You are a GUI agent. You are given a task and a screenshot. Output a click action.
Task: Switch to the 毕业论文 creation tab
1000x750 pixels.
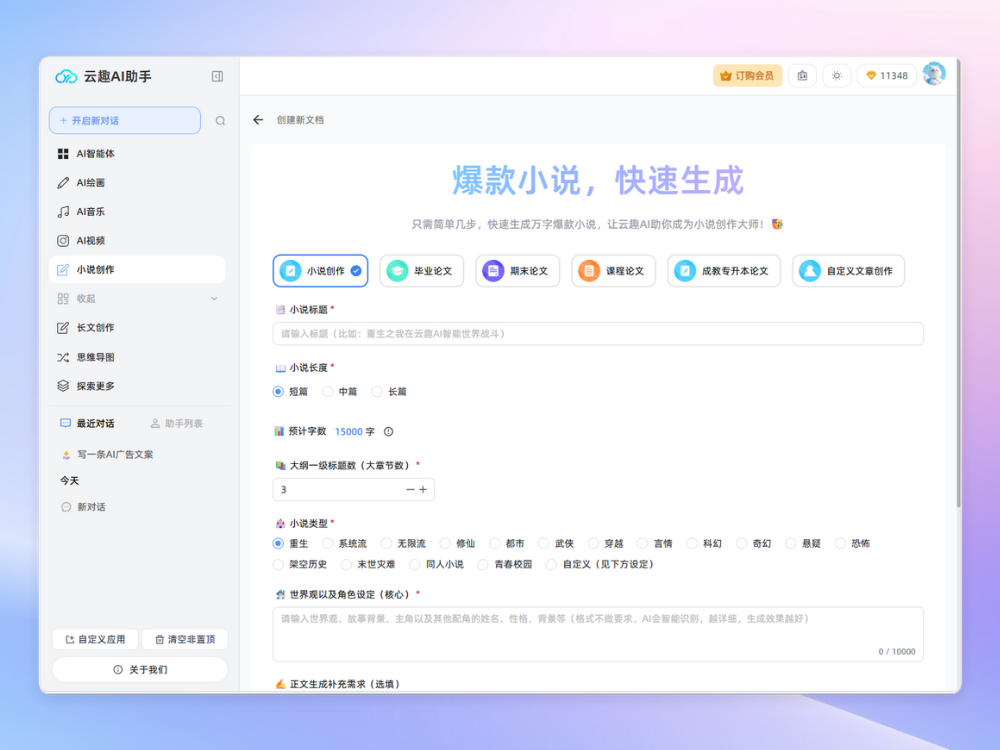point(421,270)
